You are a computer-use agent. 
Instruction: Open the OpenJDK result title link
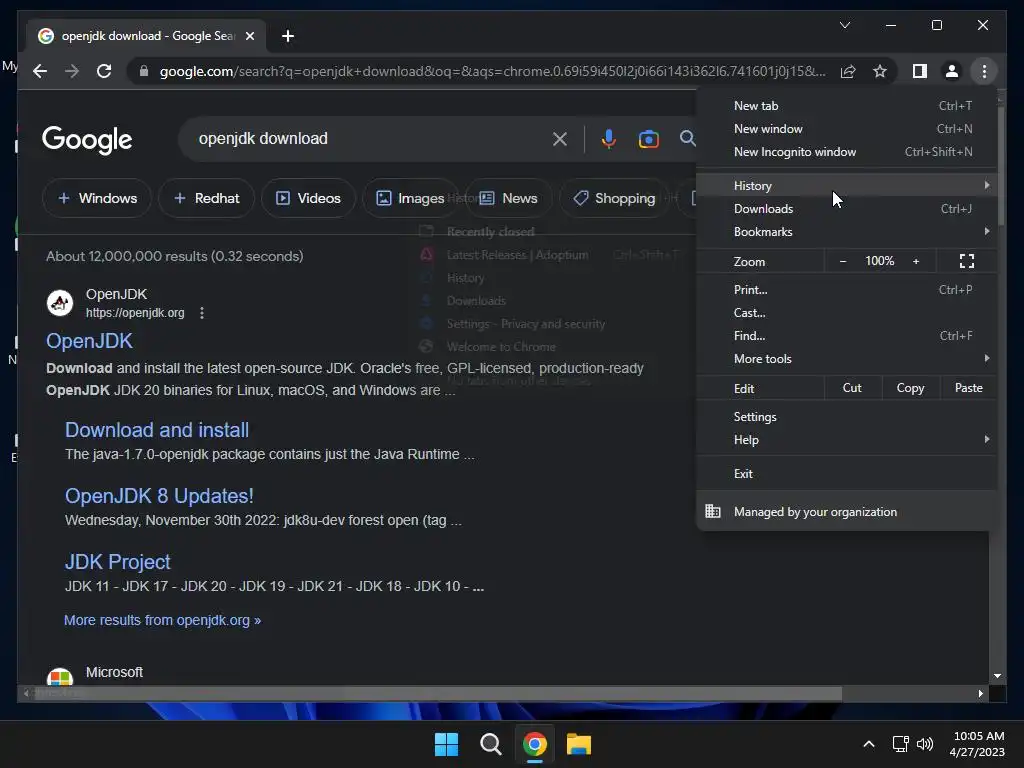click(x=89, y=341)
